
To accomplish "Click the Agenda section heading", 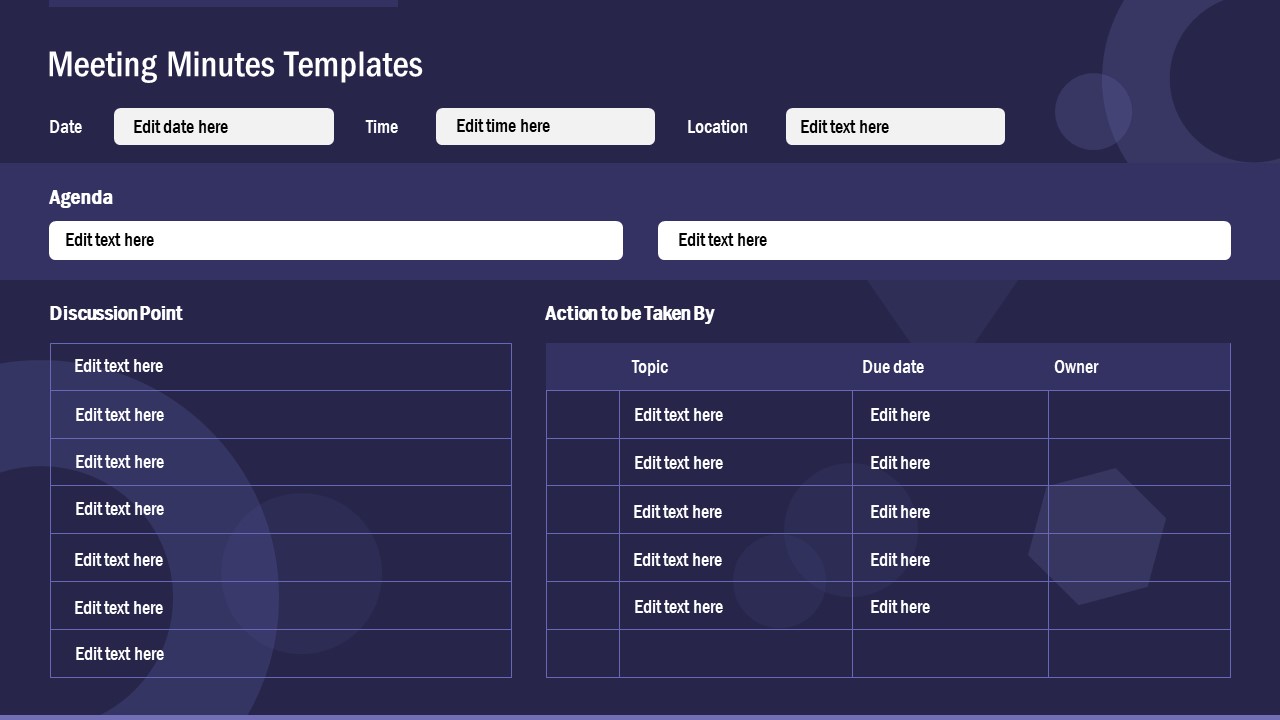I will 81,197.
